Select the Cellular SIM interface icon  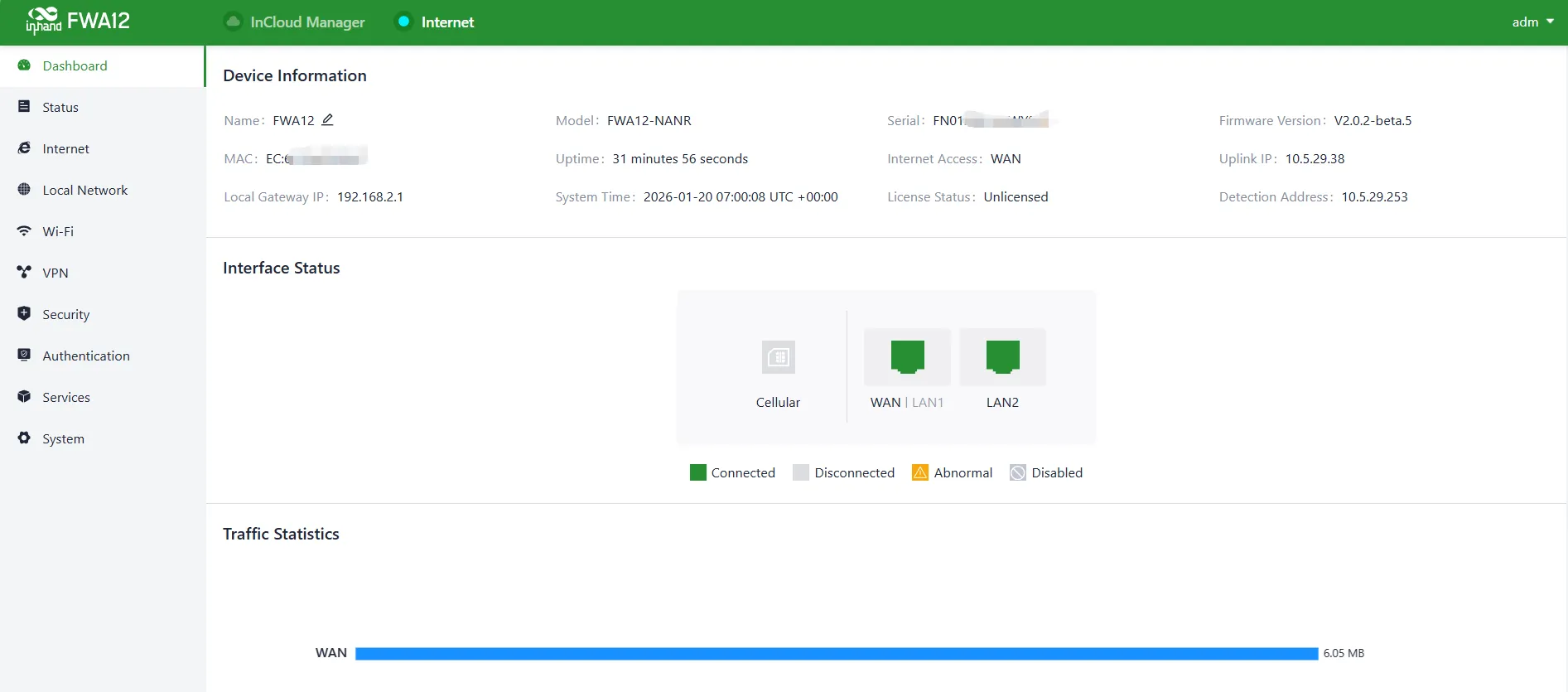778,357
